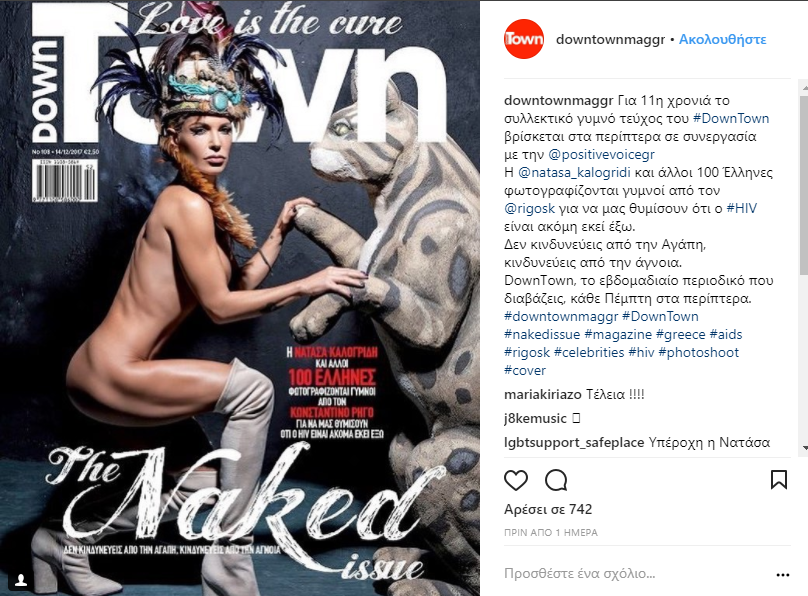
Task: Open the downtownmaggr profile avatar
Action: pyautogui.click(x=524, y=39)
